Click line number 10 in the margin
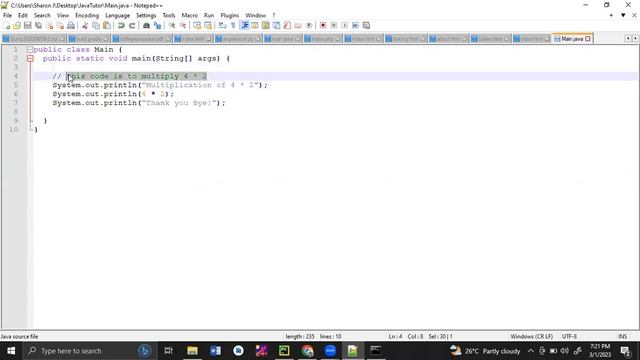This screenshot has width=640, height=360. [13, 129]
